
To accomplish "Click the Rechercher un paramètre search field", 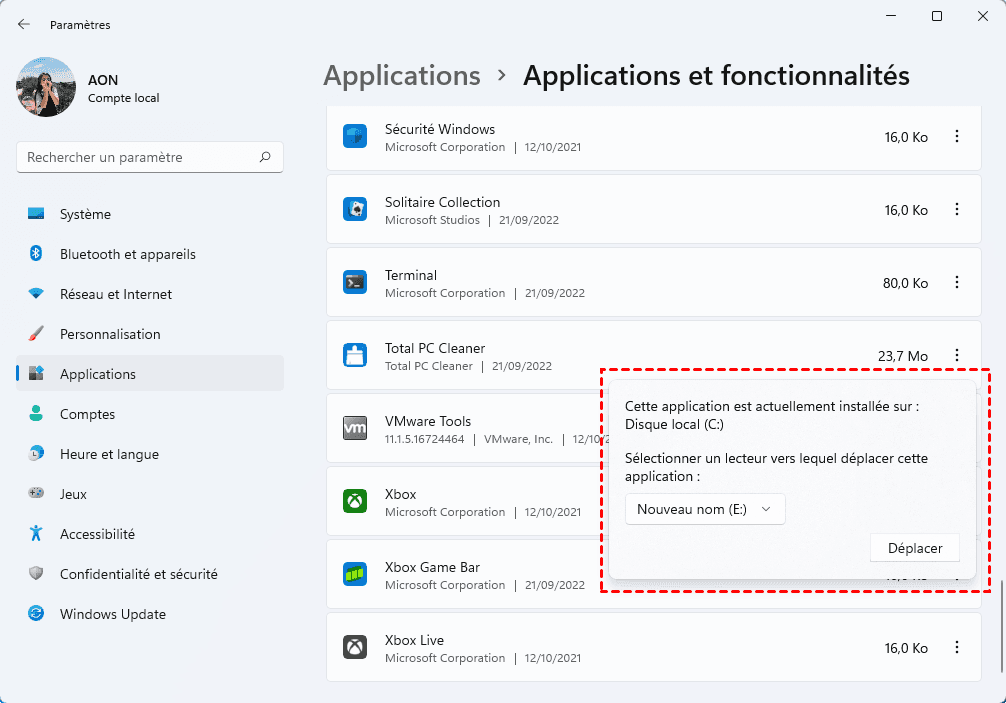I will pyautogui.click(x=140, y=157).
